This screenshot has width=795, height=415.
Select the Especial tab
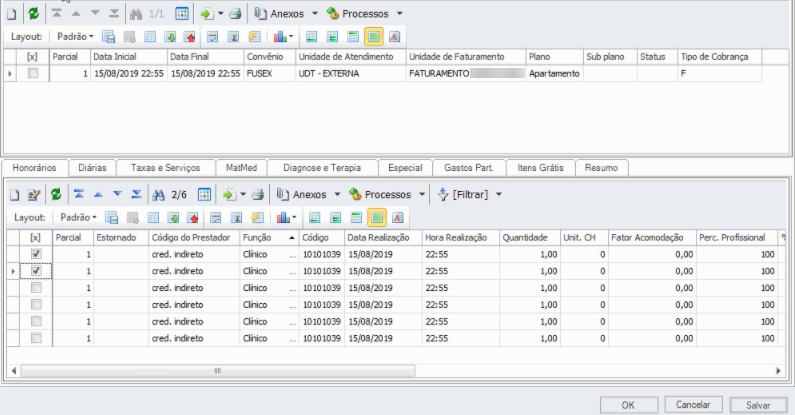pyautogui.click(x=405, y=168)
